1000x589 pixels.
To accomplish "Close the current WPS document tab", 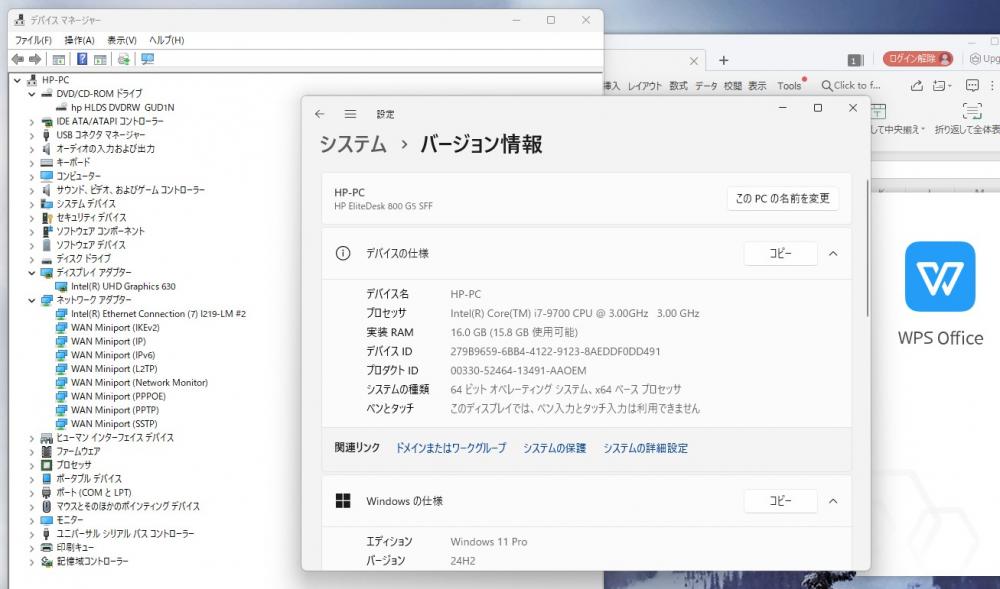I will pyautogui.click(x=694, y=61).
